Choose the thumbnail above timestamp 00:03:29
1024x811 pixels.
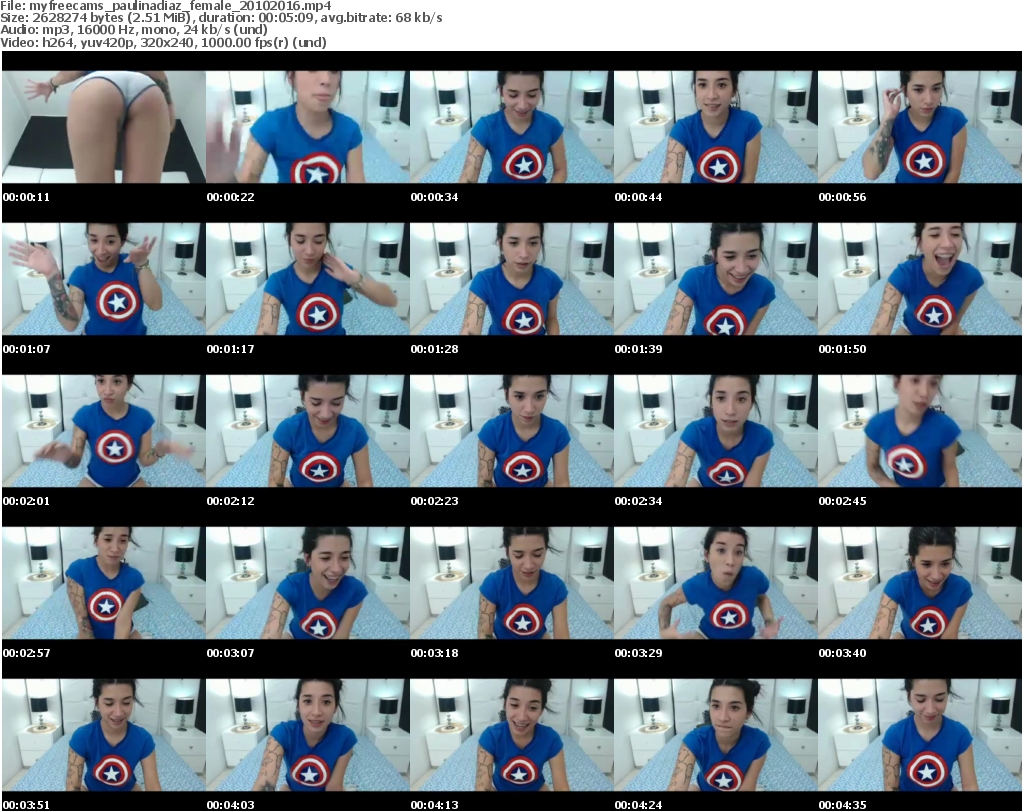click(715, 583)
